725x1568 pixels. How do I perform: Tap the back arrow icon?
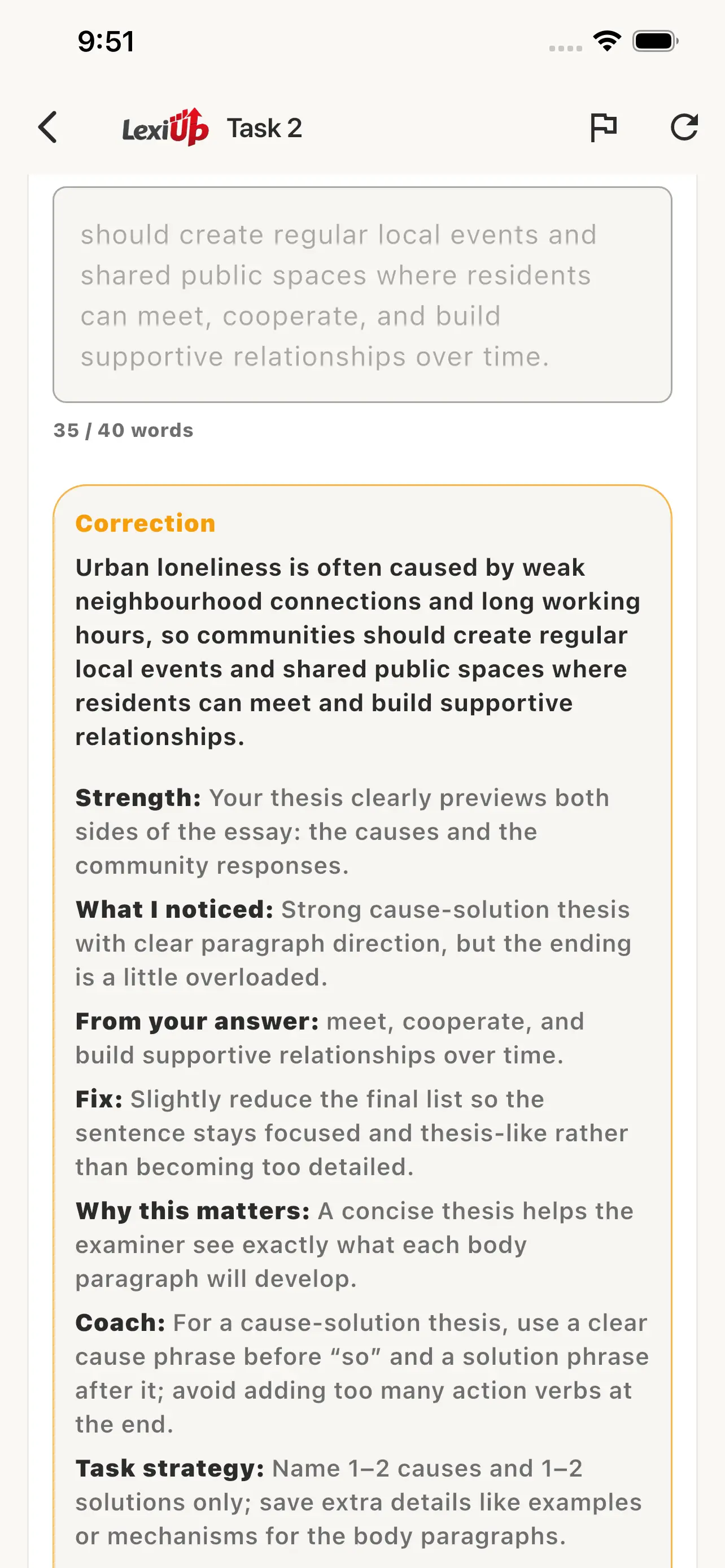pos(47,127)
